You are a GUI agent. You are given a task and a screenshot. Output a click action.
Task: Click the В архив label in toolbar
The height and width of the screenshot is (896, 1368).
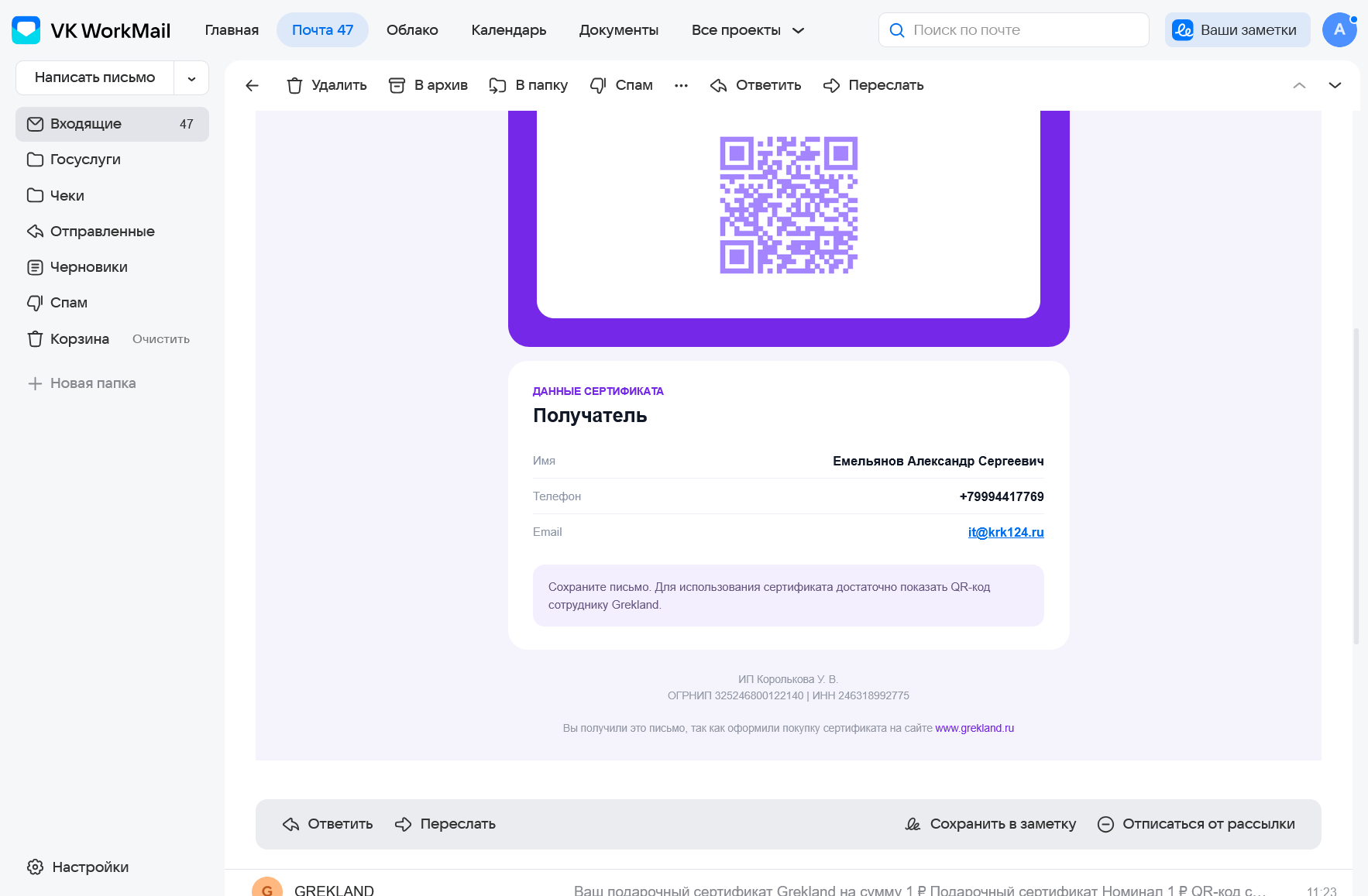click(x=441, y=85)
